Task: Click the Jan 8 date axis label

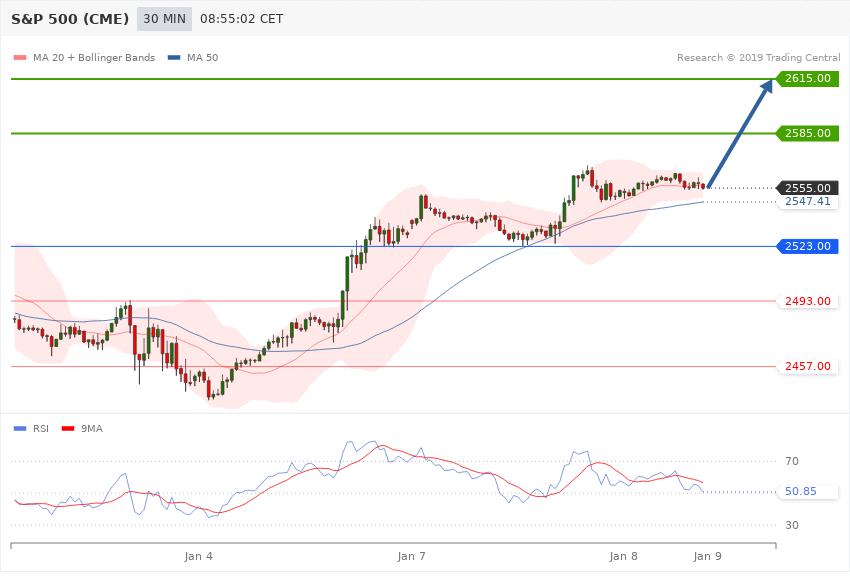Action: point(623,556)
